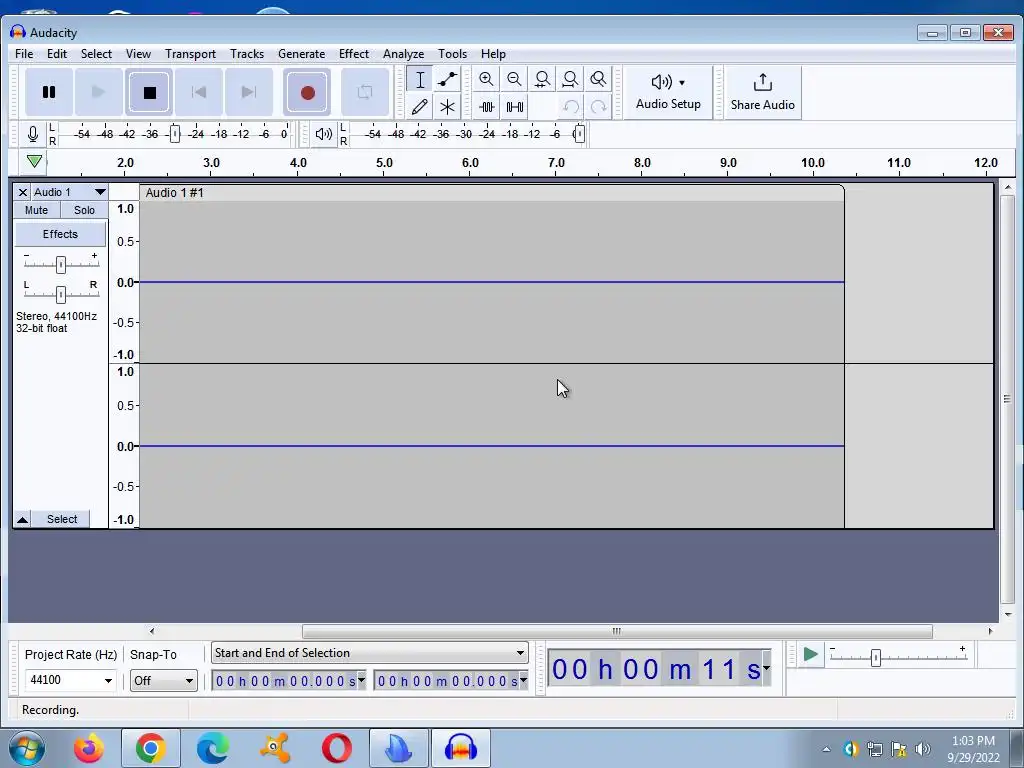1024x768 pixels.
Task: Skip to End of track
Action: click(249, 92)
